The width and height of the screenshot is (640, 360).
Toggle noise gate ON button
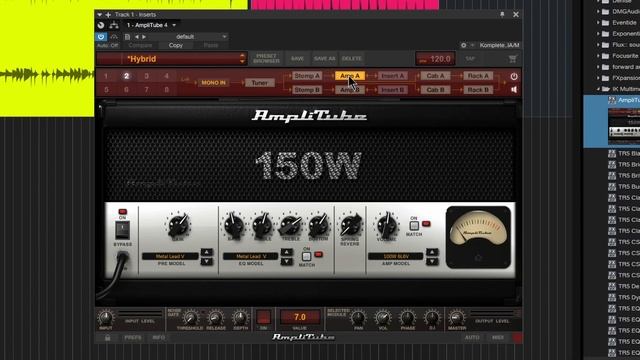click(264, 317)
